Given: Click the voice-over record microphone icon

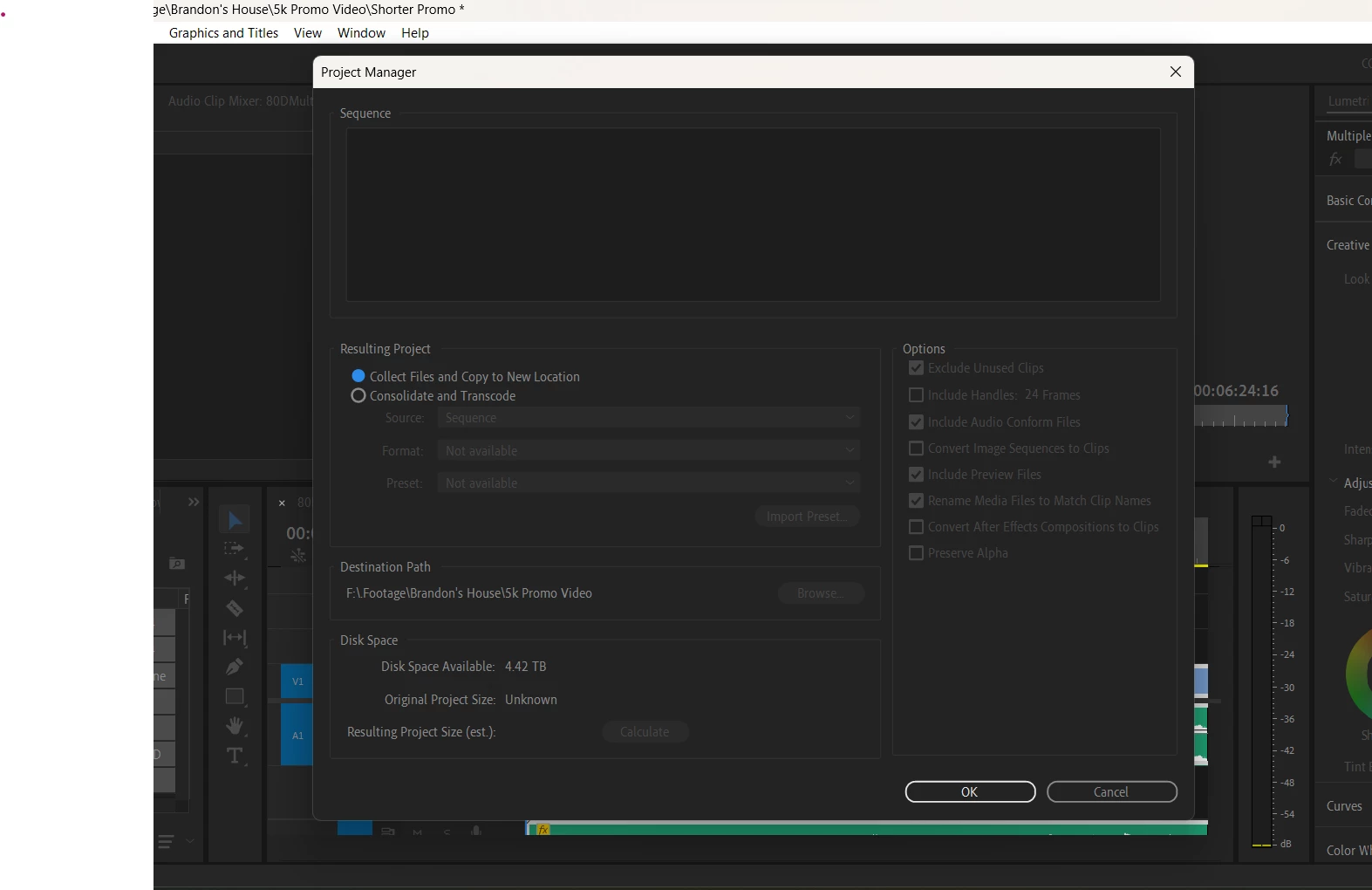Looking at the screenshot, I should [x=476, y=831].
